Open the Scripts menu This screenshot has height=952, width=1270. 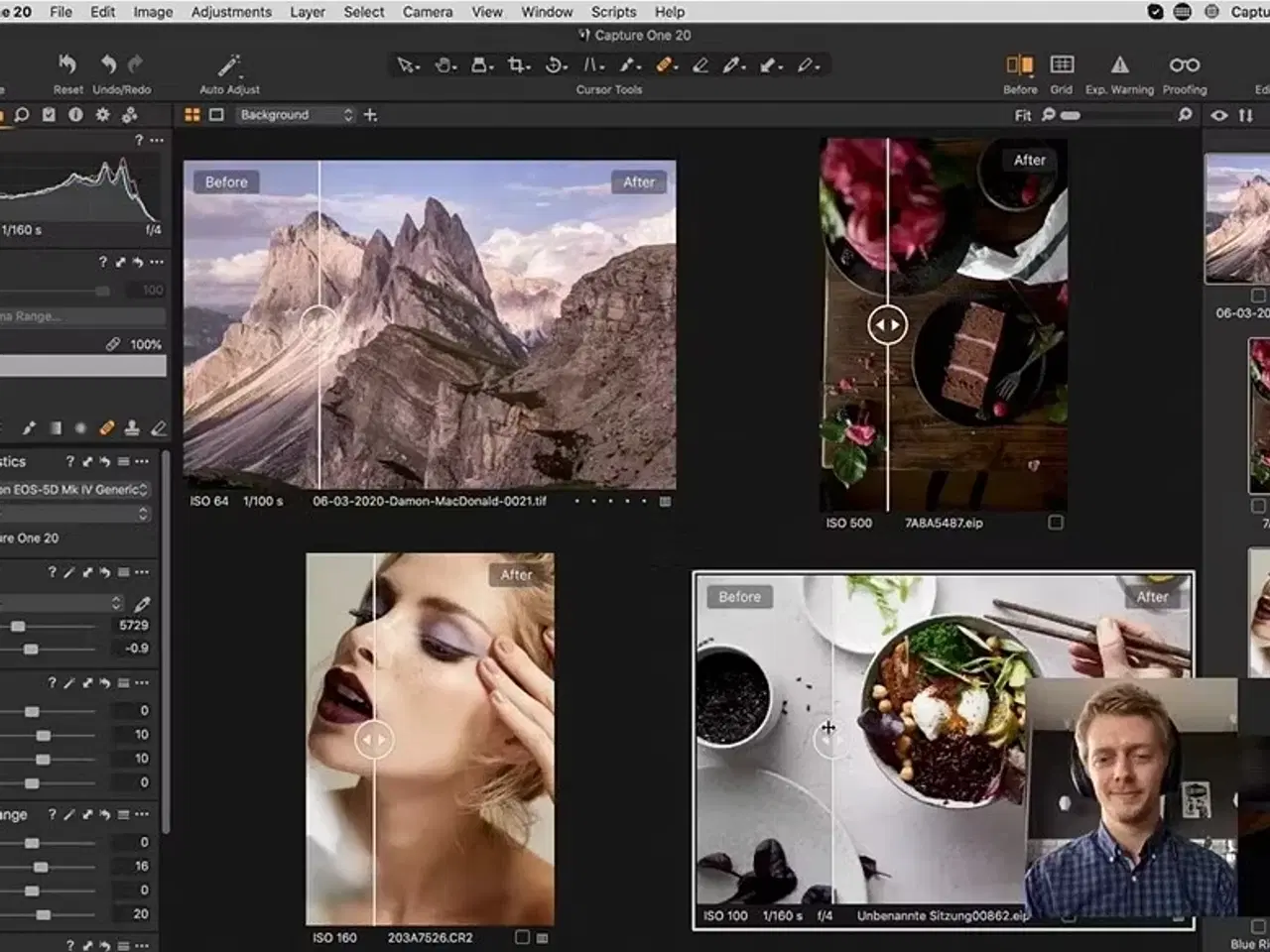(613, 12)
